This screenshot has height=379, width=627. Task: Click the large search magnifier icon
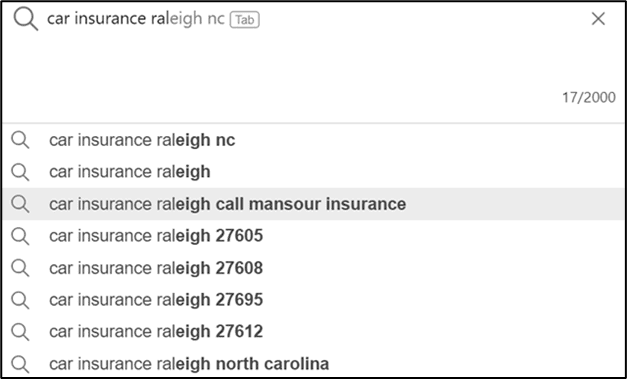point(26,20)
